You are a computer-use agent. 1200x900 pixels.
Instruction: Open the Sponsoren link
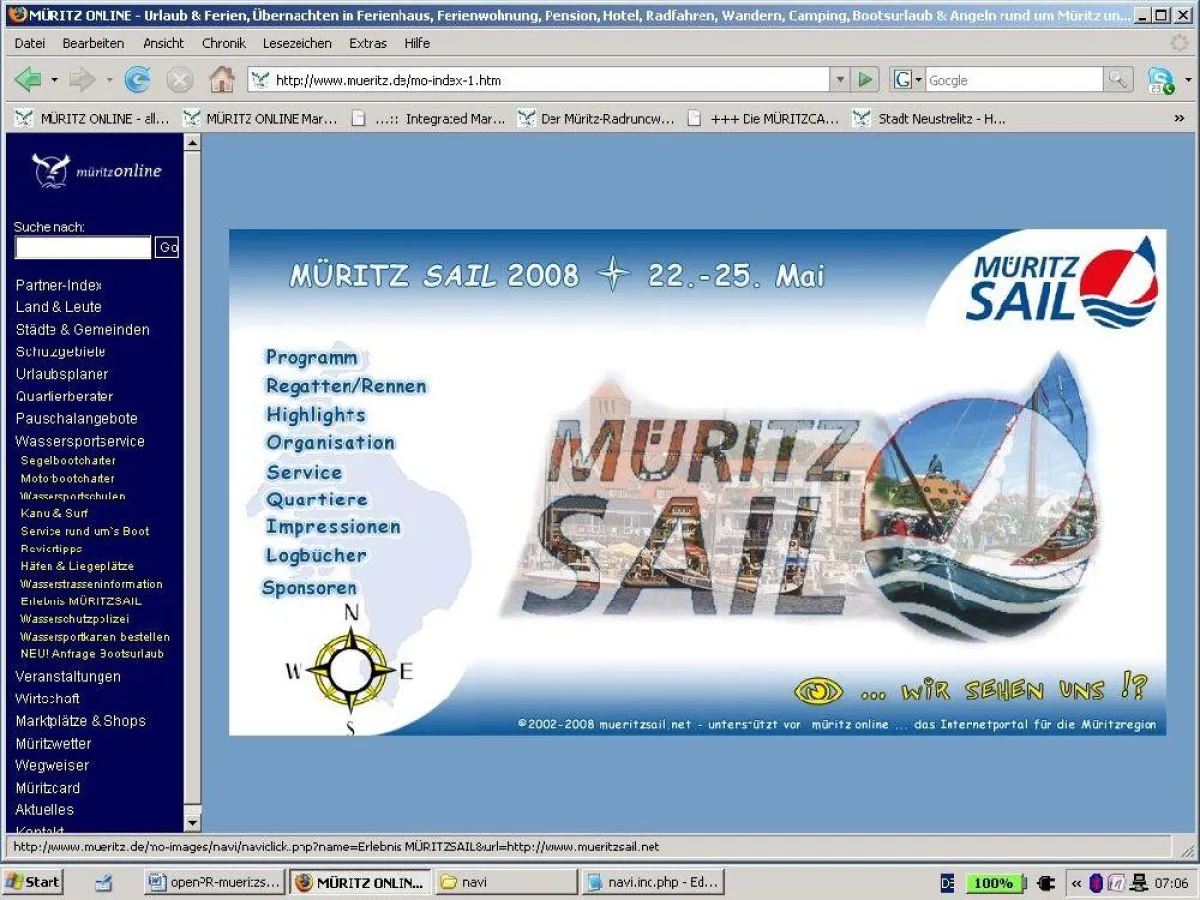tap(309, 588)
